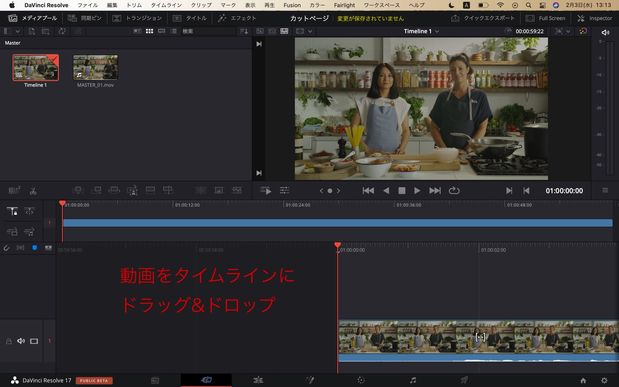Stop playback
This screenshot has width=619, height=387.
tap(401, 191)
